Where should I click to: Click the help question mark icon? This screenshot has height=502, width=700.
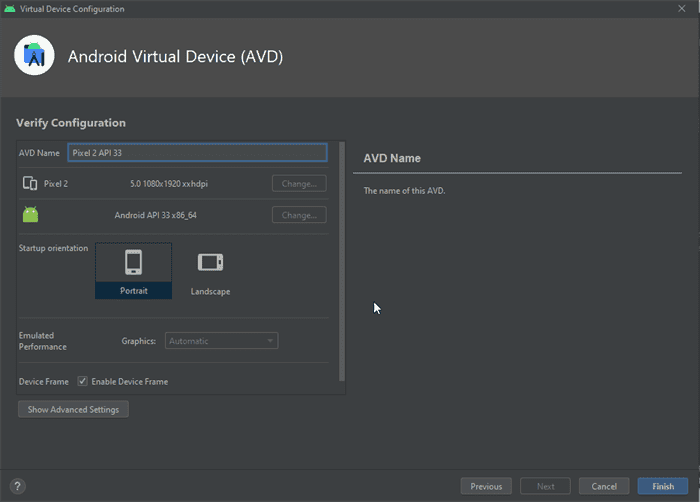(x=17, y=486)
